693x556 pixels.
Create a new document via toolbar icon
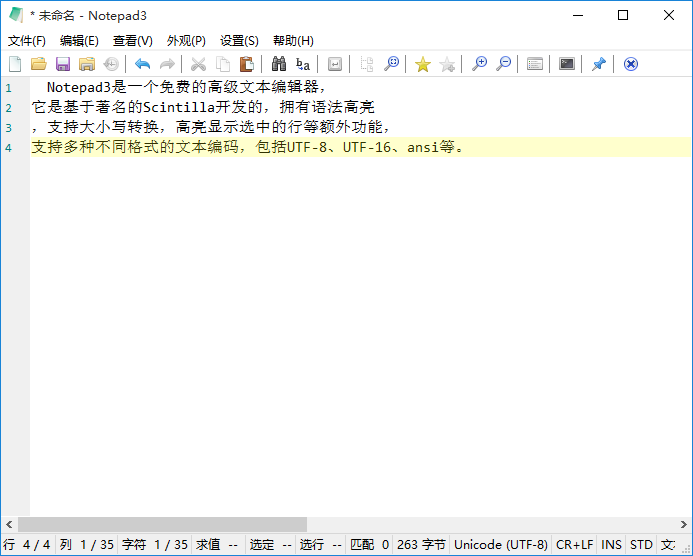[x=15, y=64]
